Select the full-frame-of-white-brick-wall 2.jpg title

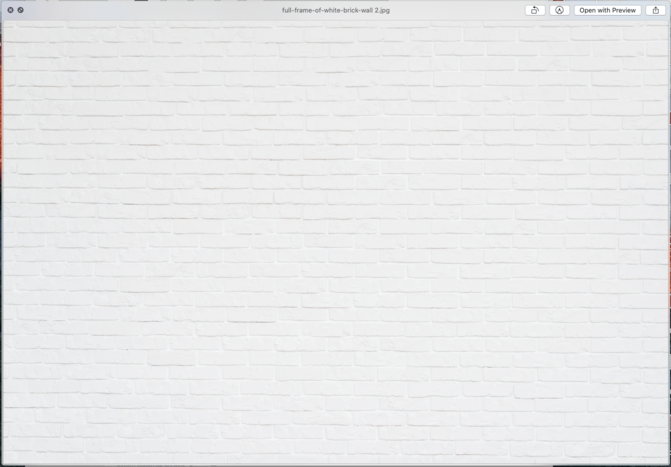click(x=334, y=10)
